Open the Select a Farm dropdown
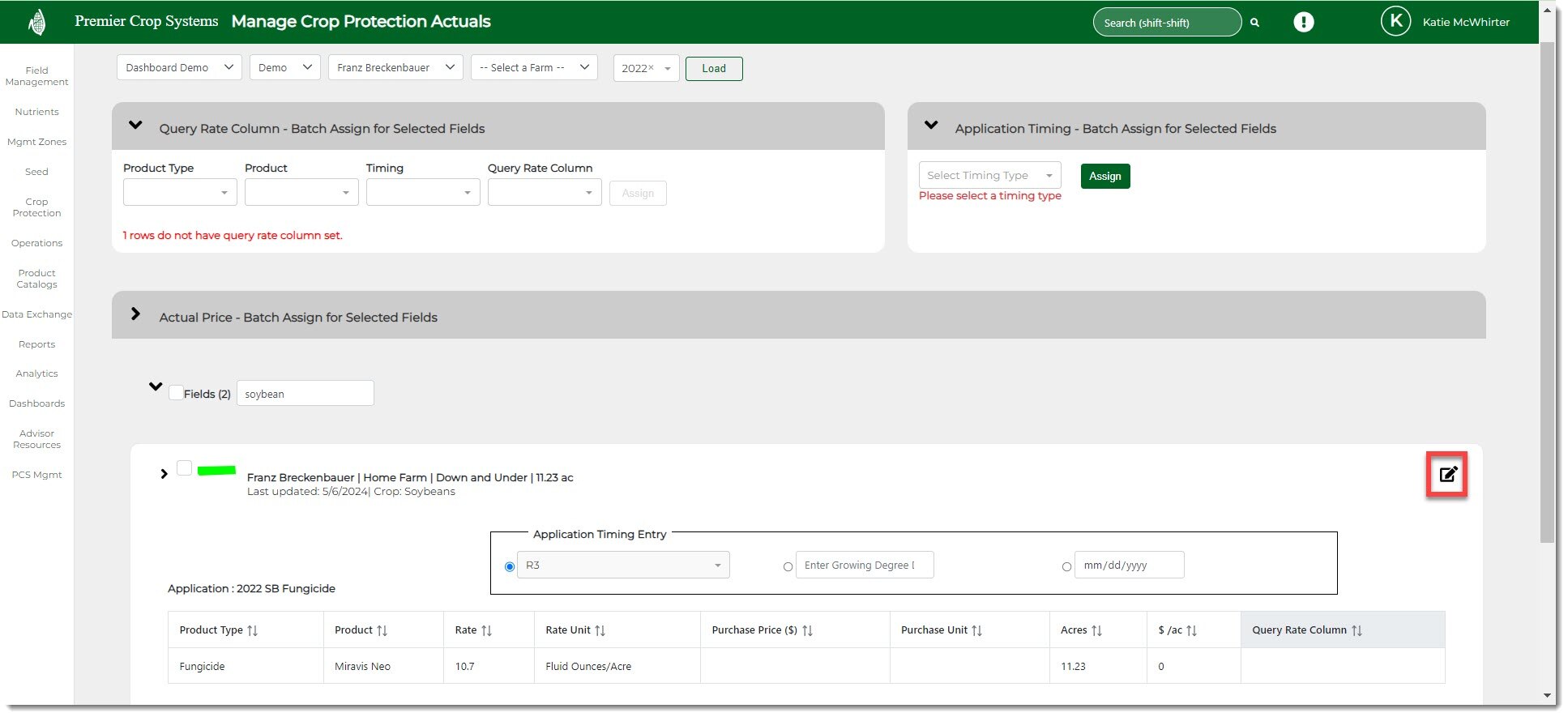Viewport: 1568px width, 717px height. (534, 67)
